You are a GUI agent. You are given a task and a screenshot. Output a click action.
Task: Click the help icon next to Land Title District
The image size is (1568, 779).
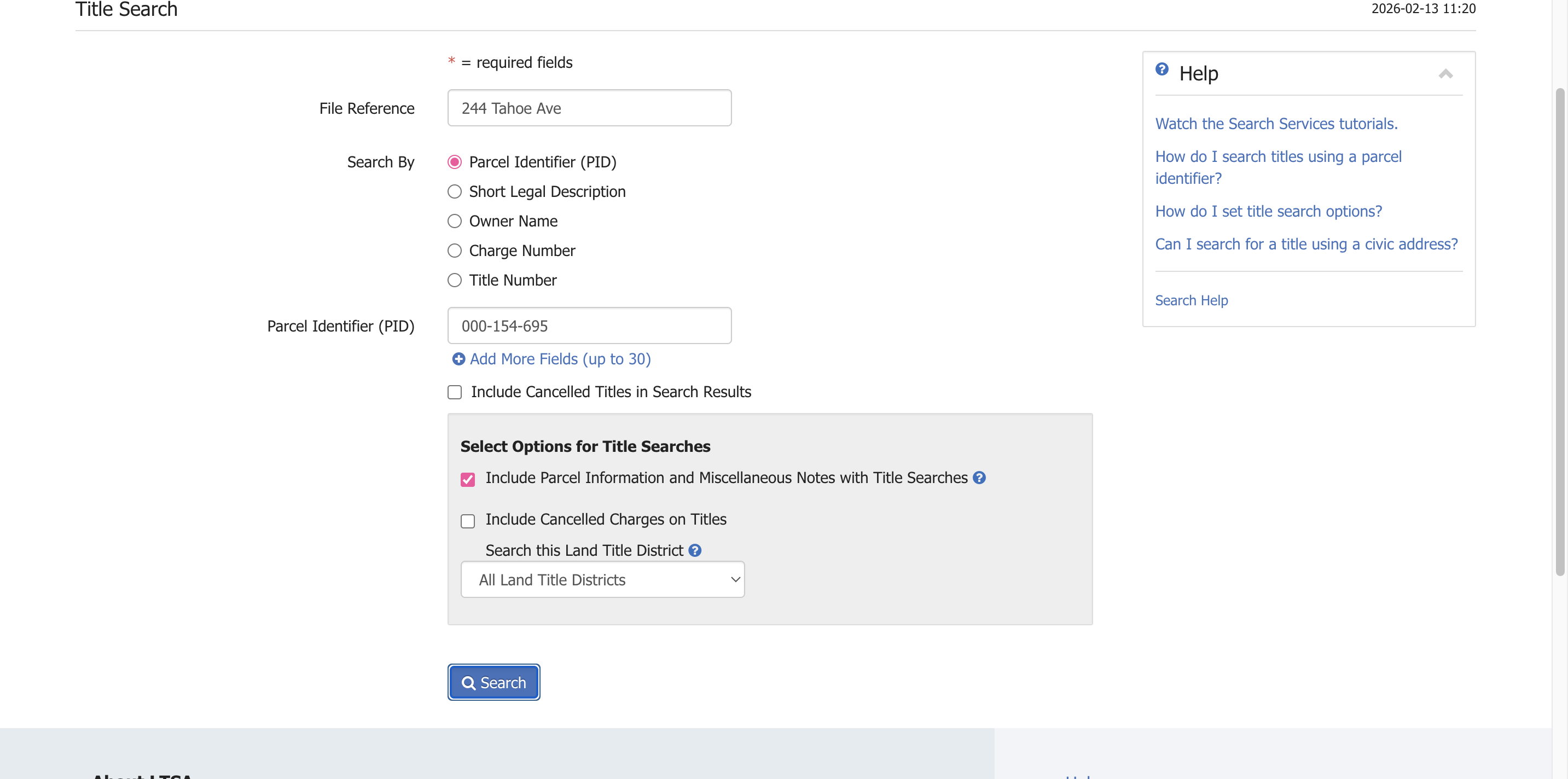pyautogui.click(x=694, y=550)
